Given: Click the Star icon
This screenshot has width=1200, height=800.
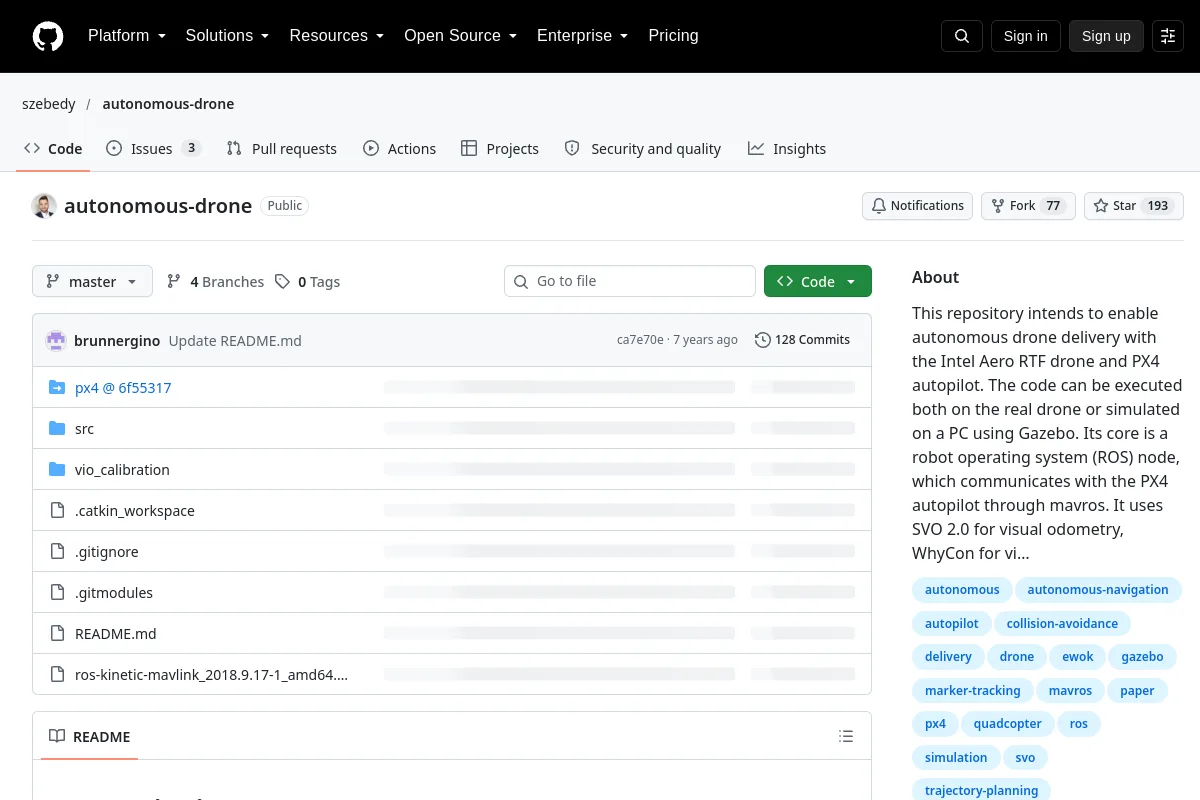Looking at the screenshot, I should point(1101,206).
